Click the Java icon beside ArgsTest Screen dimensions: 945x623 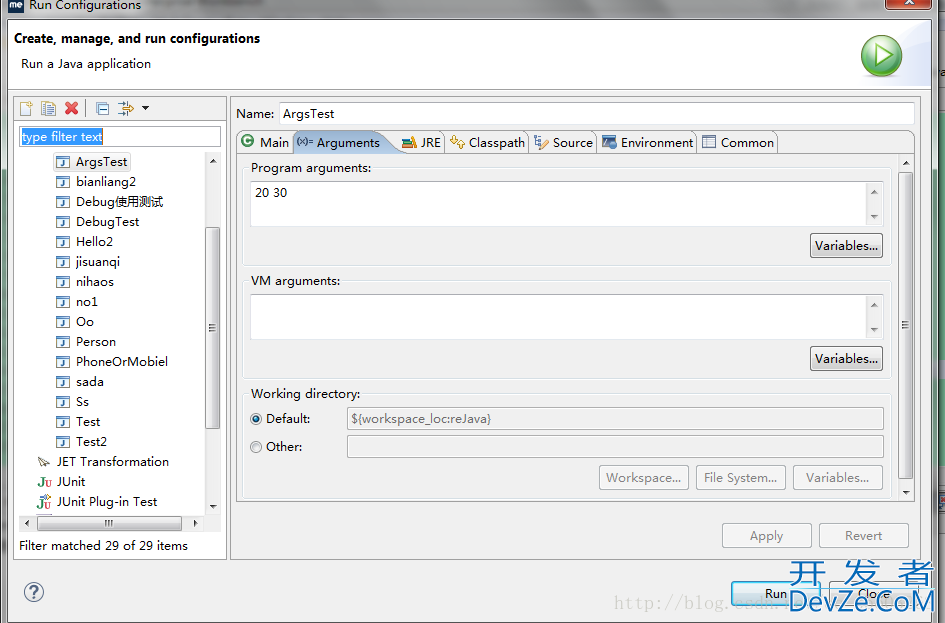pos(63,162)
